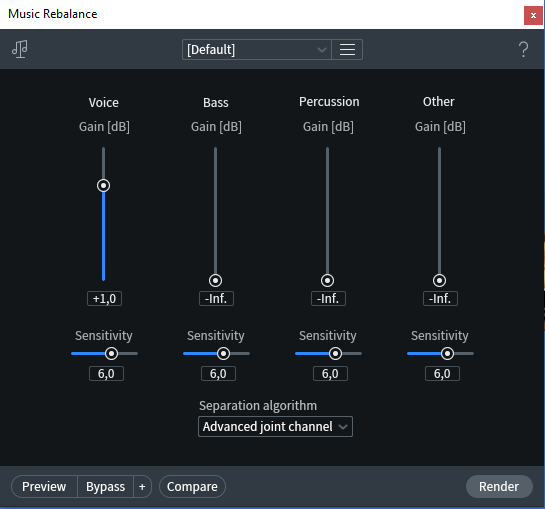
Task: Select the Percussion gain -Inf. value field
Action: click(328, 298)
